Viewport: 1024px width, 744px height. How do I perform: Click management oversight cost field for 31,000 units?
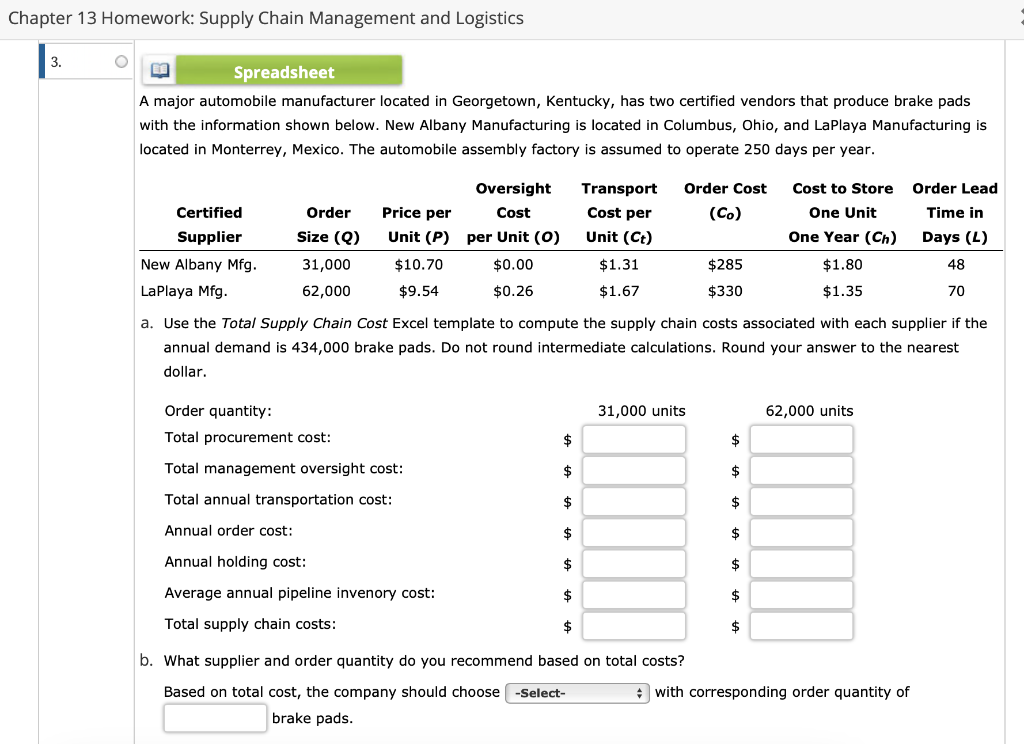point(634,469)
